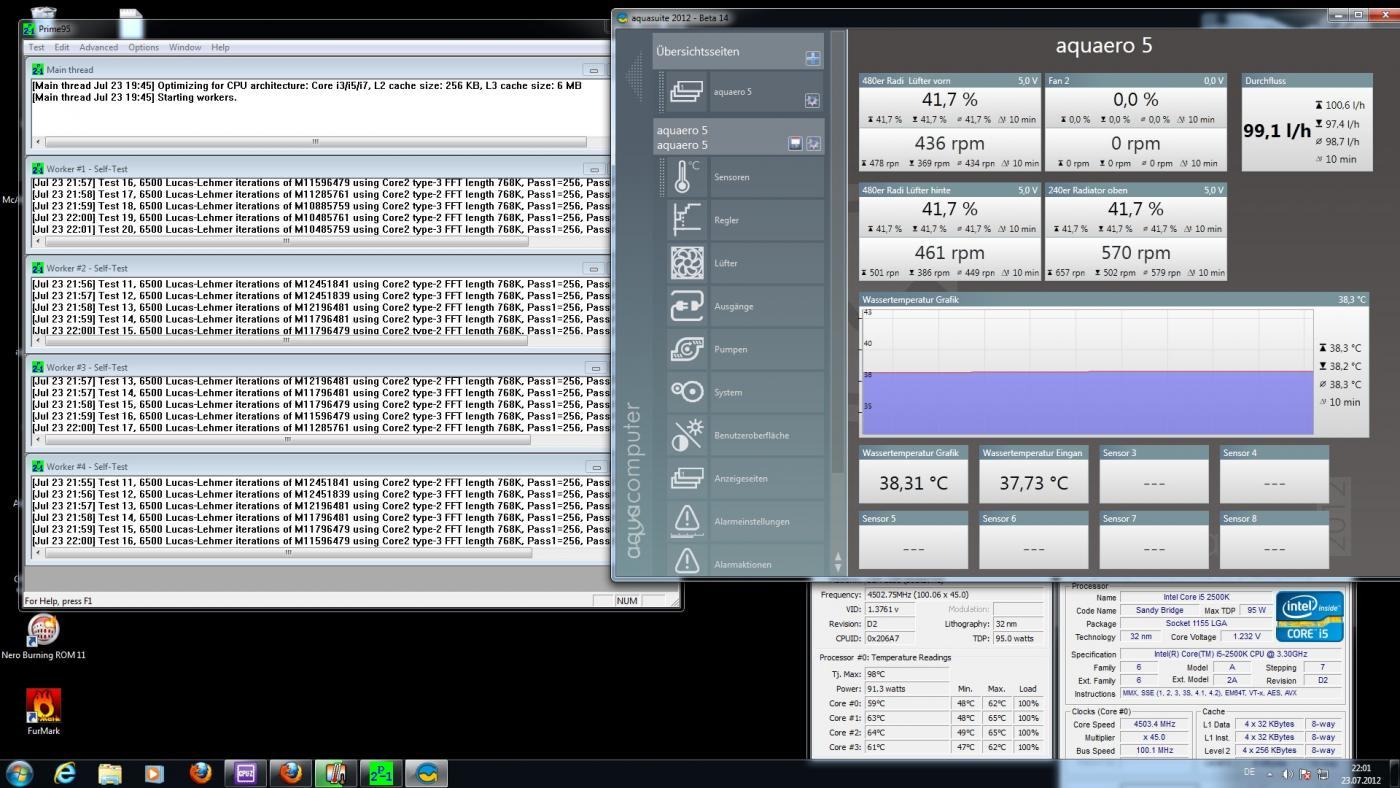Viewport: 1400px width, 788px height.
Task: Open the Test menu in Prime95
Action: (37, 47)
